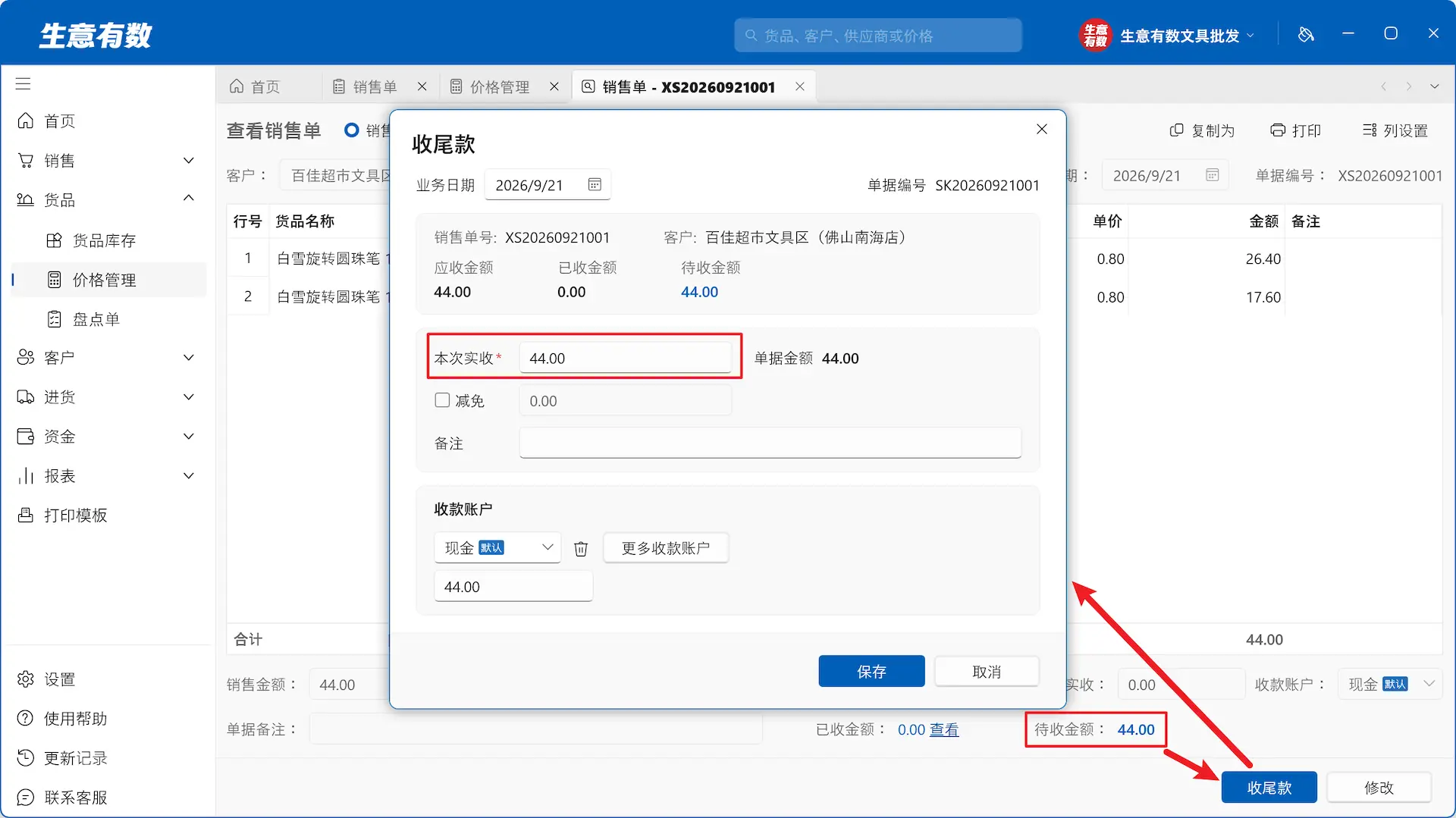Open the 查看 link beside 已收金额
Image resolution: width=1456 pixels, height=818 pixels.
click(x=944, y=730)
